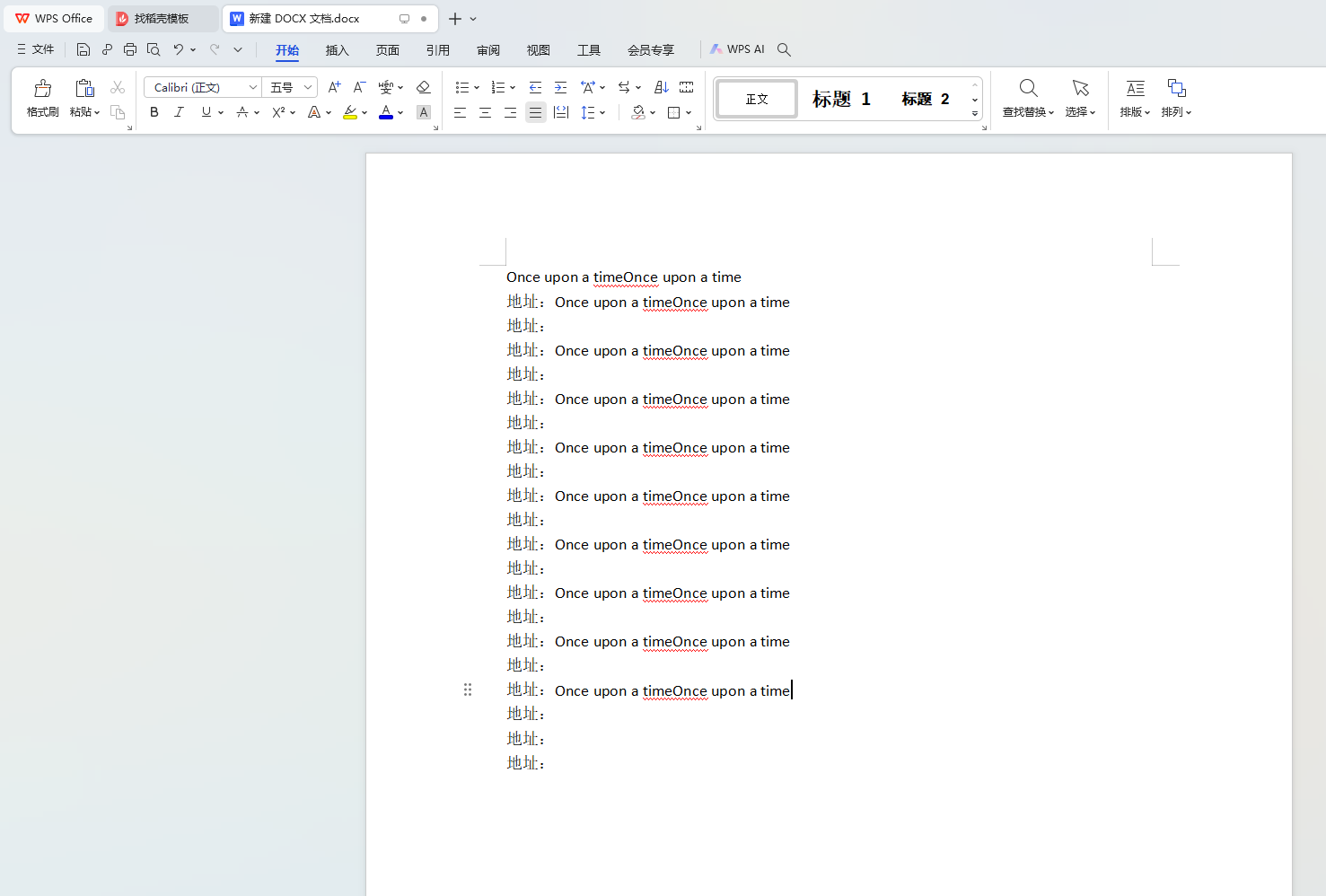Viewport: 1326px width, 896px height.
Task: Open the bullet list icon
Action: coord(463,87)
